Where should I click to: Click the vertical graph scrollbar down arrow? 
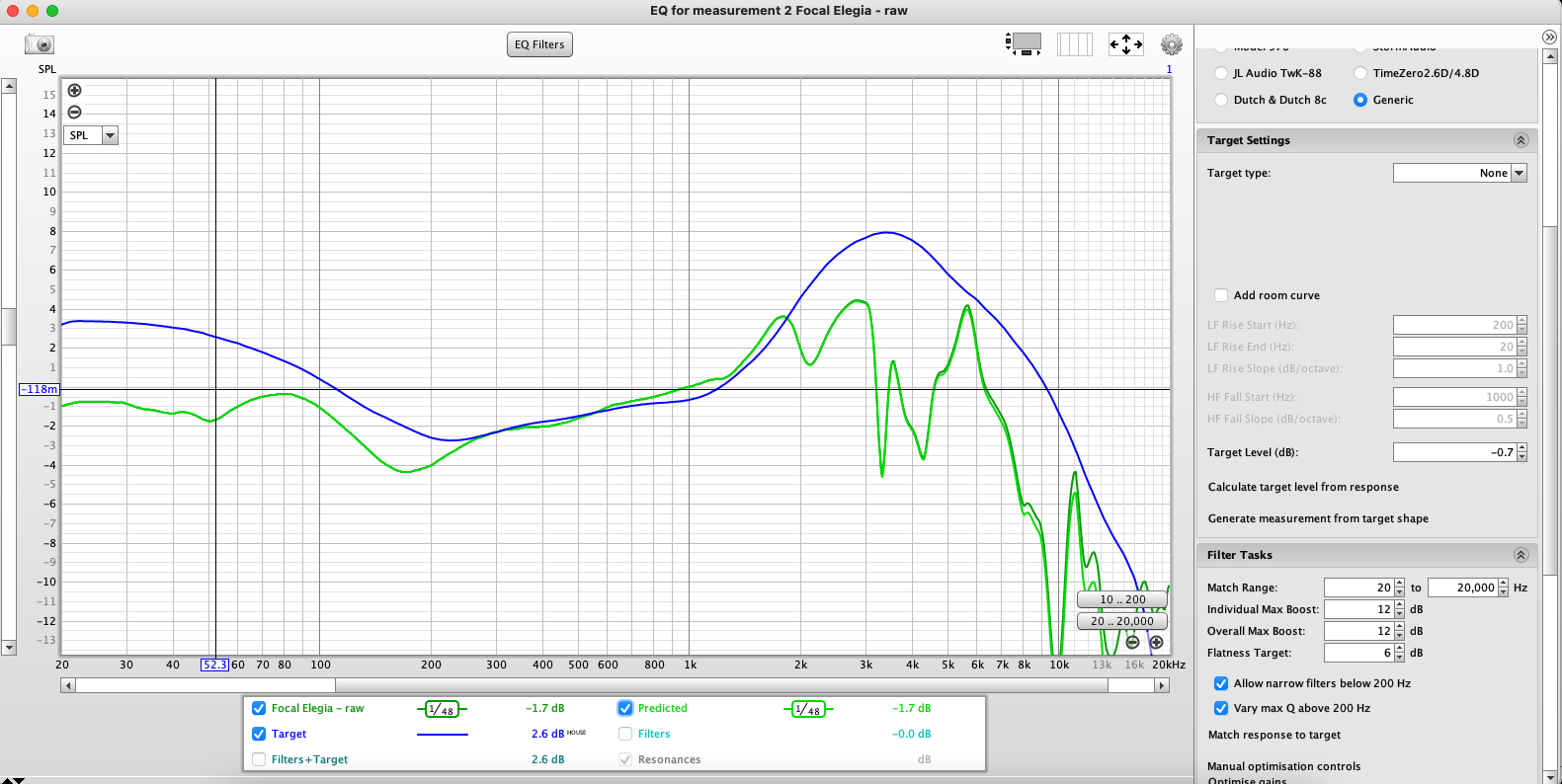pos(9,648)
